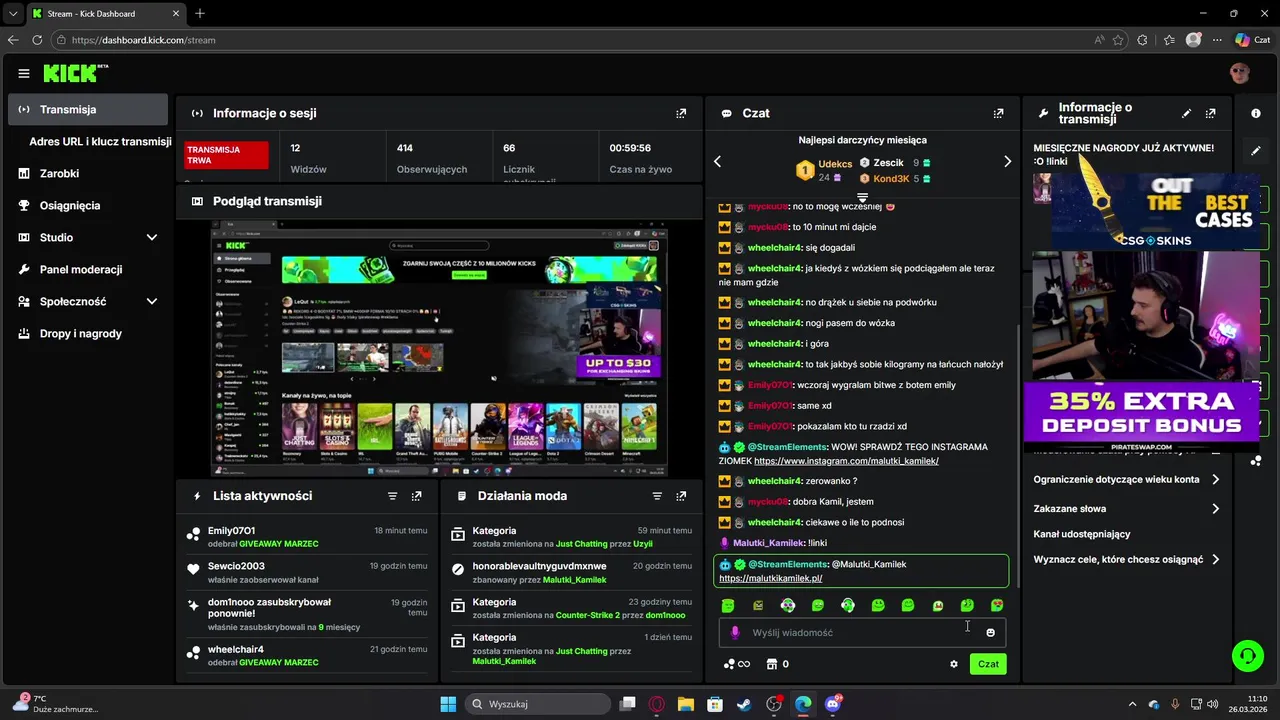This screenshot has height=720, width=1280.
Task: Show previous top gifters
Action: (x=717, y=162)
